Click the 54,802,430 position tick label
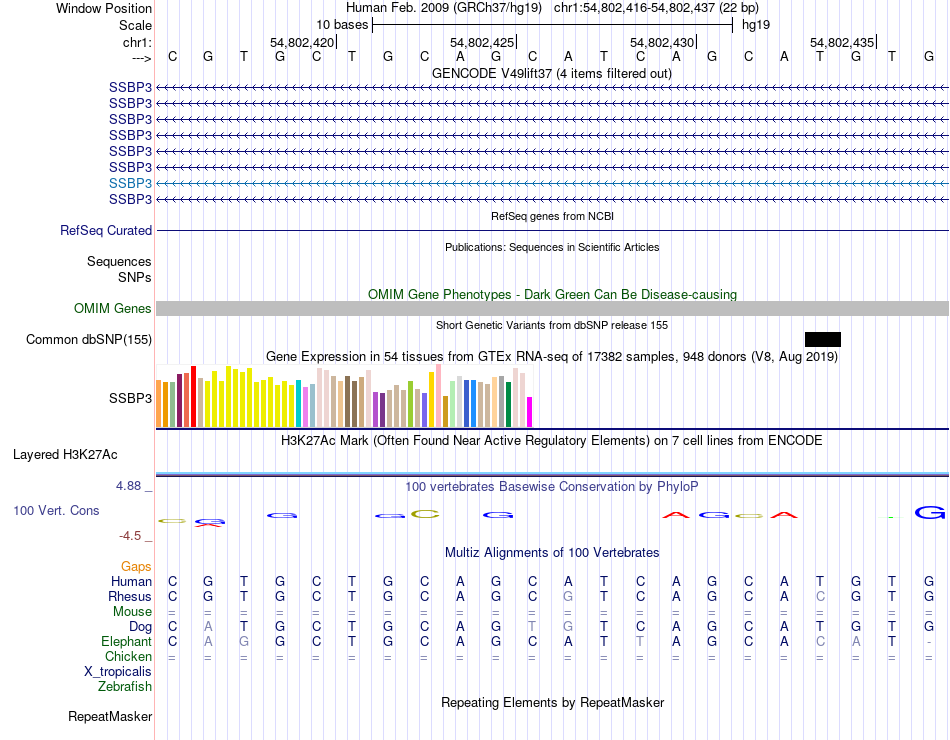The width and height of the screenshot is (950, 740). click(662, 42)
